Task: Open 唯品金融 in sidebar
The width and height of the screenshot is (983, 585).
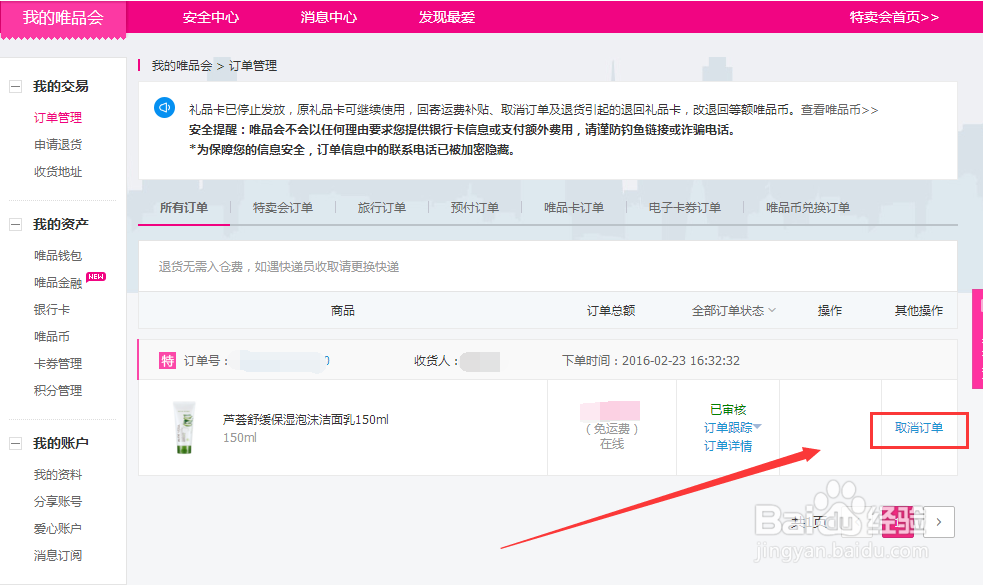Action: tap(58, 283)
